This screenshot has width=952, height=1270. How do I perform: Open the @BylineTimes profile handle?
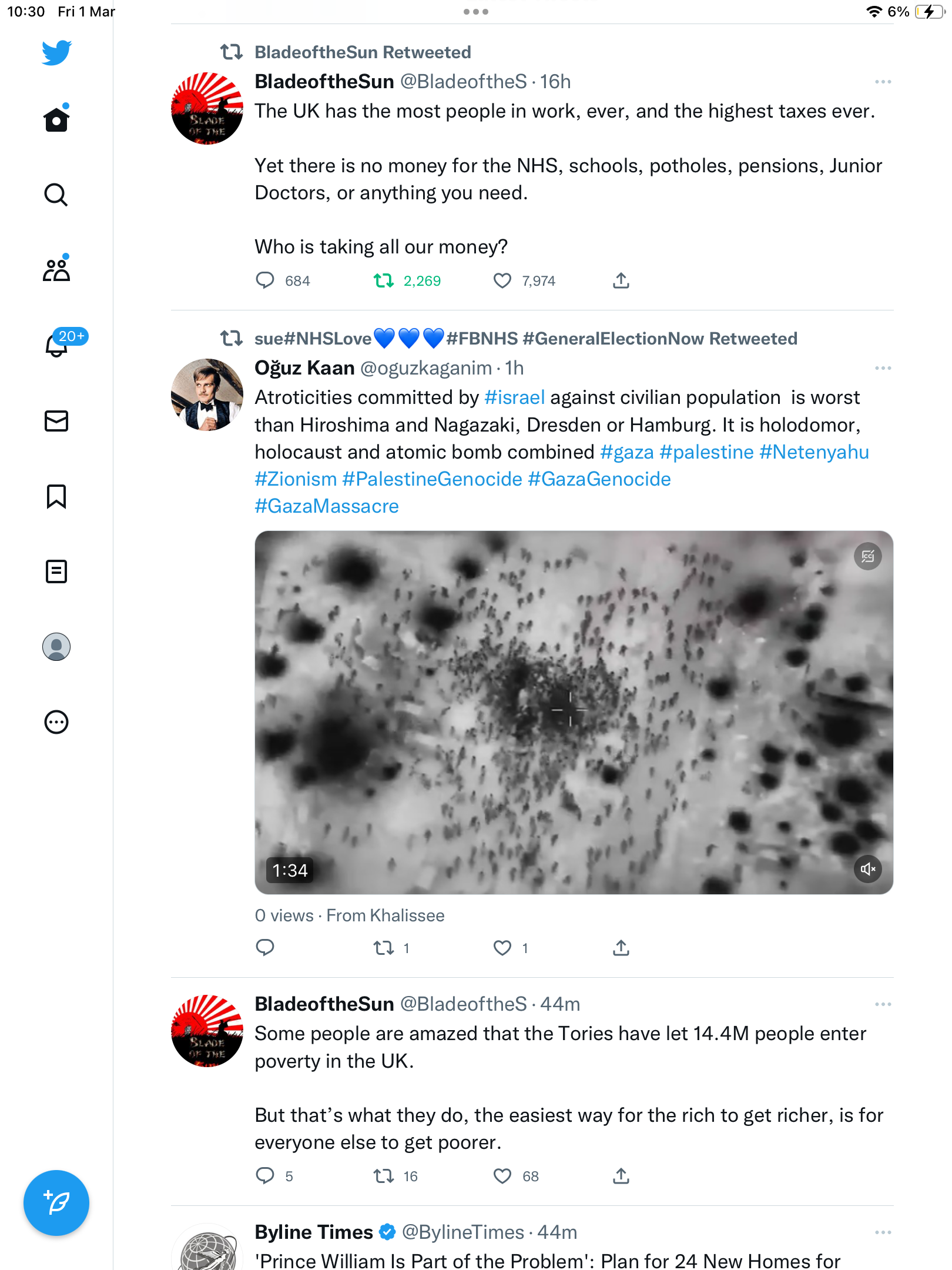click(463, 1232)
